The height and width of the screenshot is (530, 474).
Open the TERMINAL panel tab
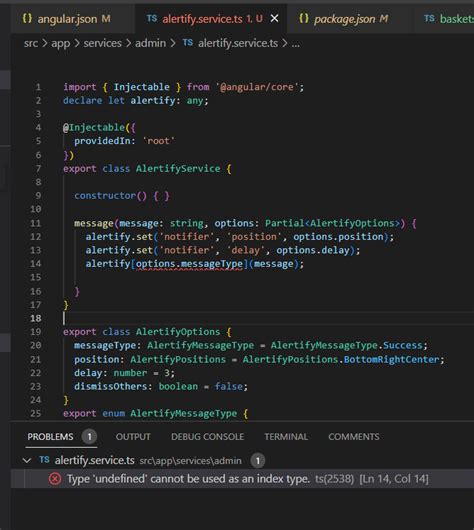pyautogui.click(x=286, y=437)
